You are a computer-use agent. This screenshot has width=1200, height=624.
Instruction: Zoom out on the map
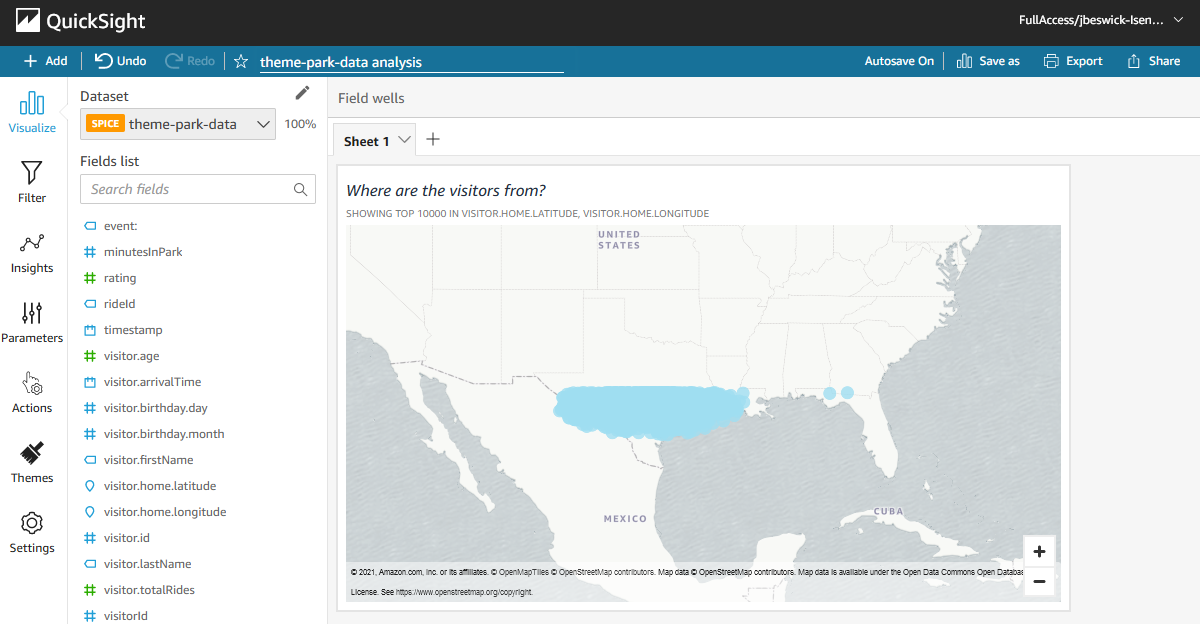(1039, 581)
